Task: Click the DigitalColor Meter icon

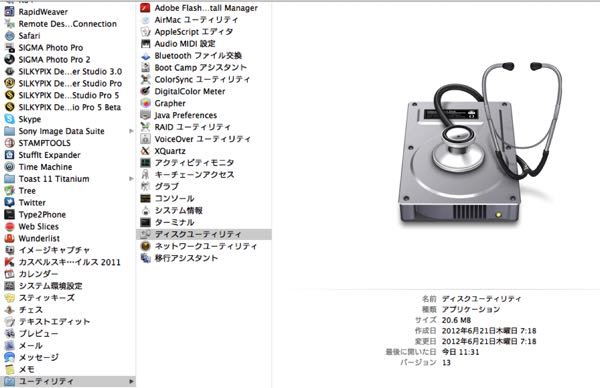Action: [x=145, y=91]
